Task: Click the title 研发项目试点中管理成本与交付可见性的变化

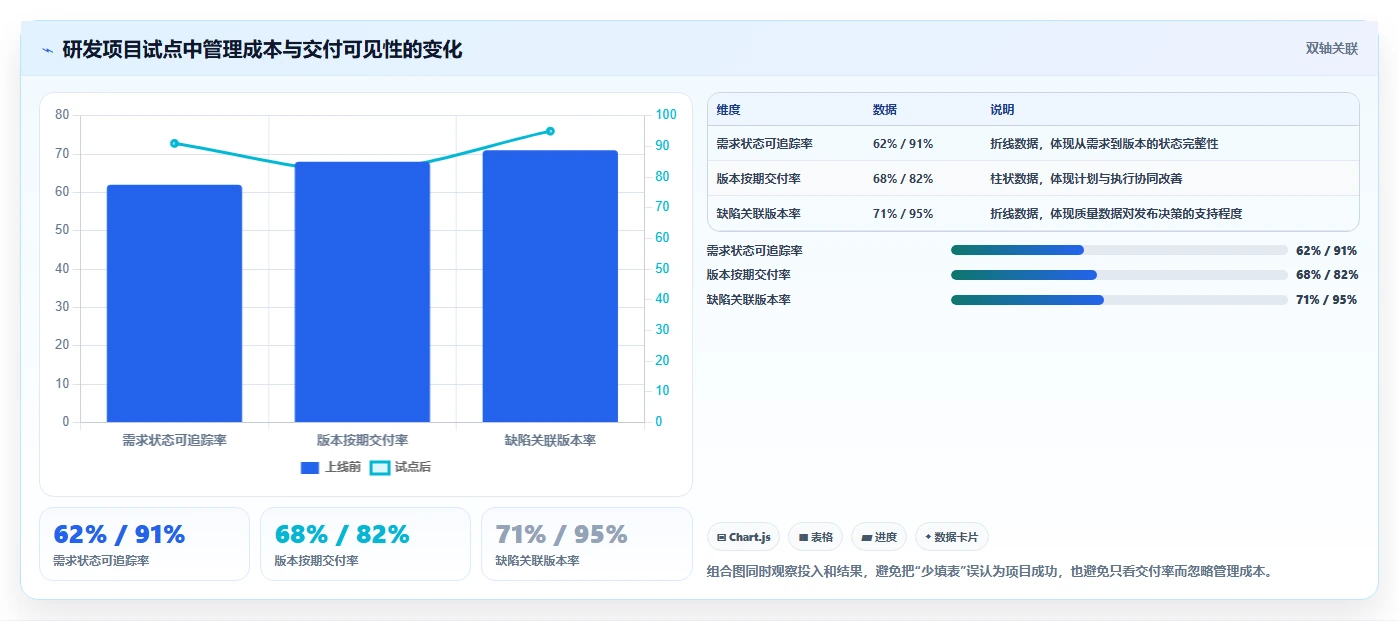Action: 262,50
